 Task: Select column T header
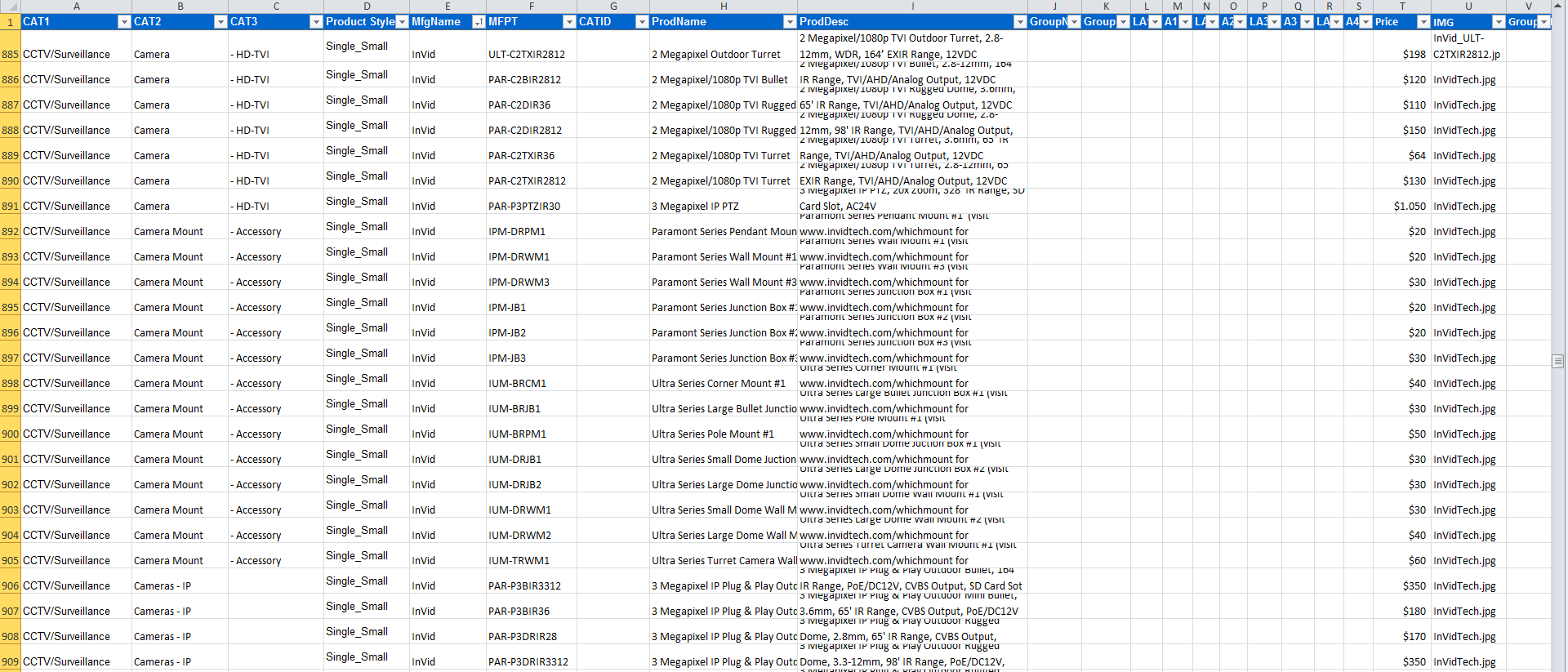pos(1401,7)
